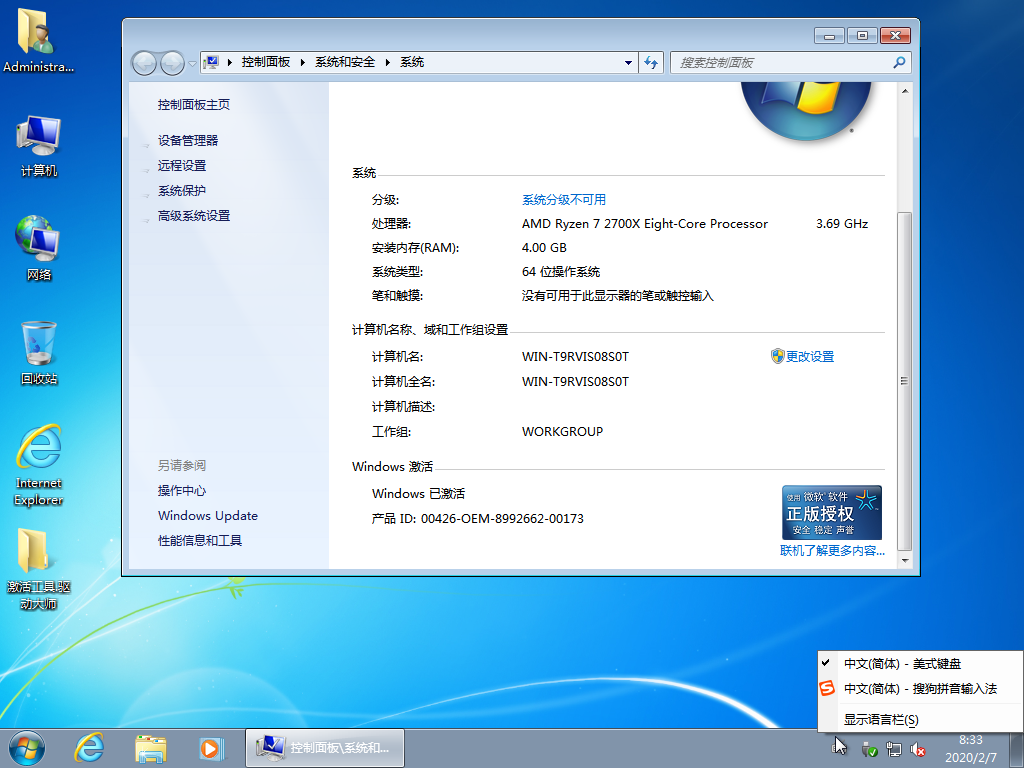
Task: Expand the arrow after 控制面板 in breadcrumb
Action: coord(302,62)
